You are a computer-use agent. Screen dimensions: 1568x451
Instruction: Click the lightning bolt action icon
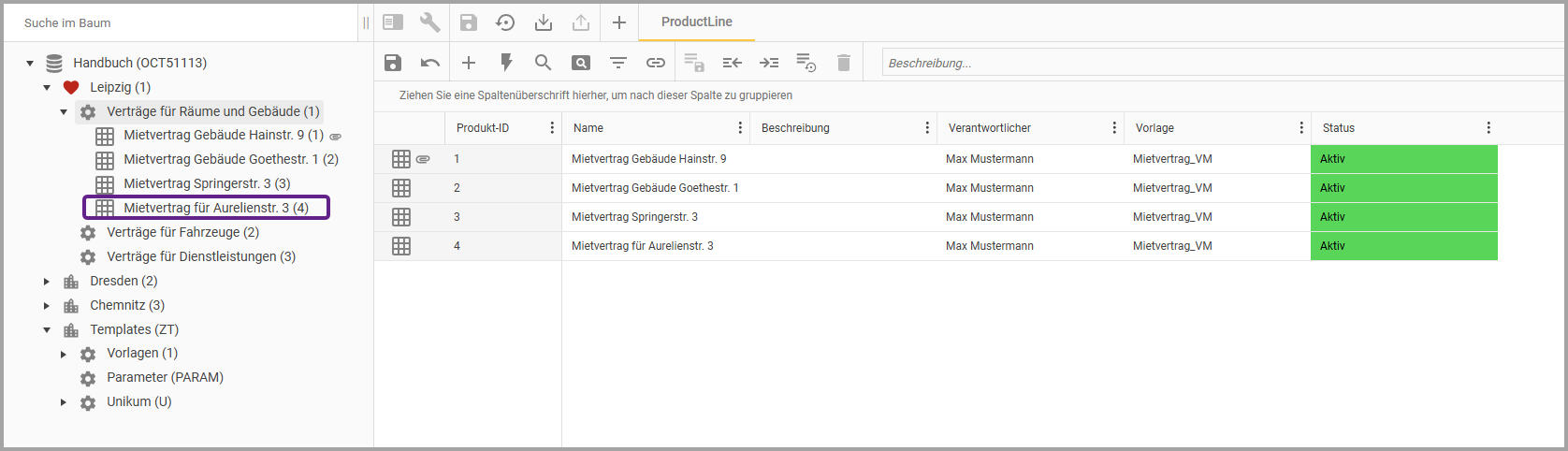click(506, 63)
